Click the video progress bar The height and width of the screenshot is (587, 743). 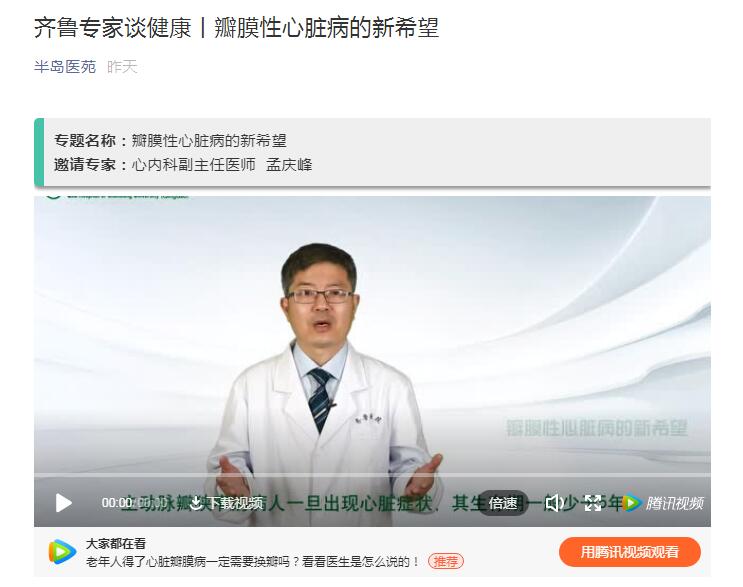tap(372, 474)
